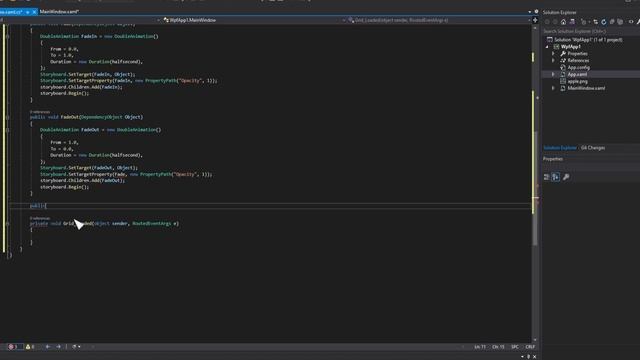Navigate backward arrow in editor bottom bar

(x=48, y=347)
